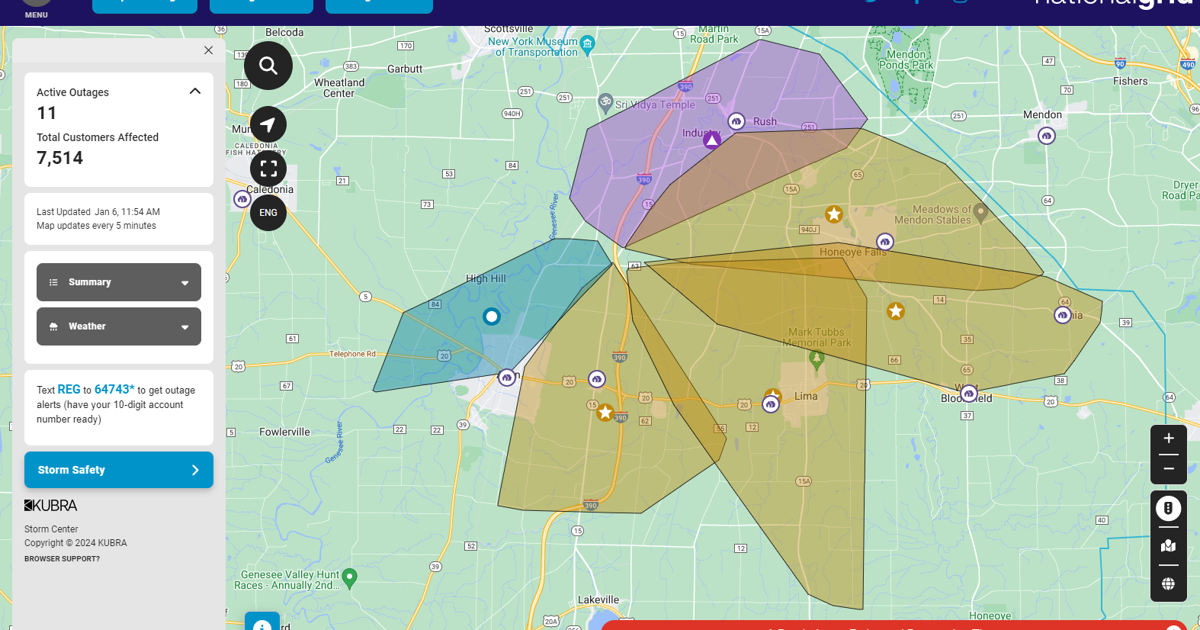Viewport: 1200px width, 630px height.
Task: Click the locate me arrow icon
Action: [268, 125]
